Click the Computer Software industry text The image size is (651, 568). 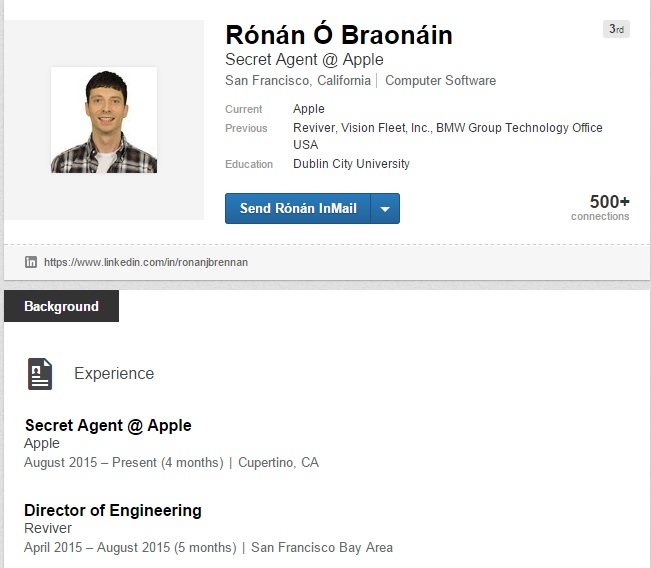[x=441, y=81]
